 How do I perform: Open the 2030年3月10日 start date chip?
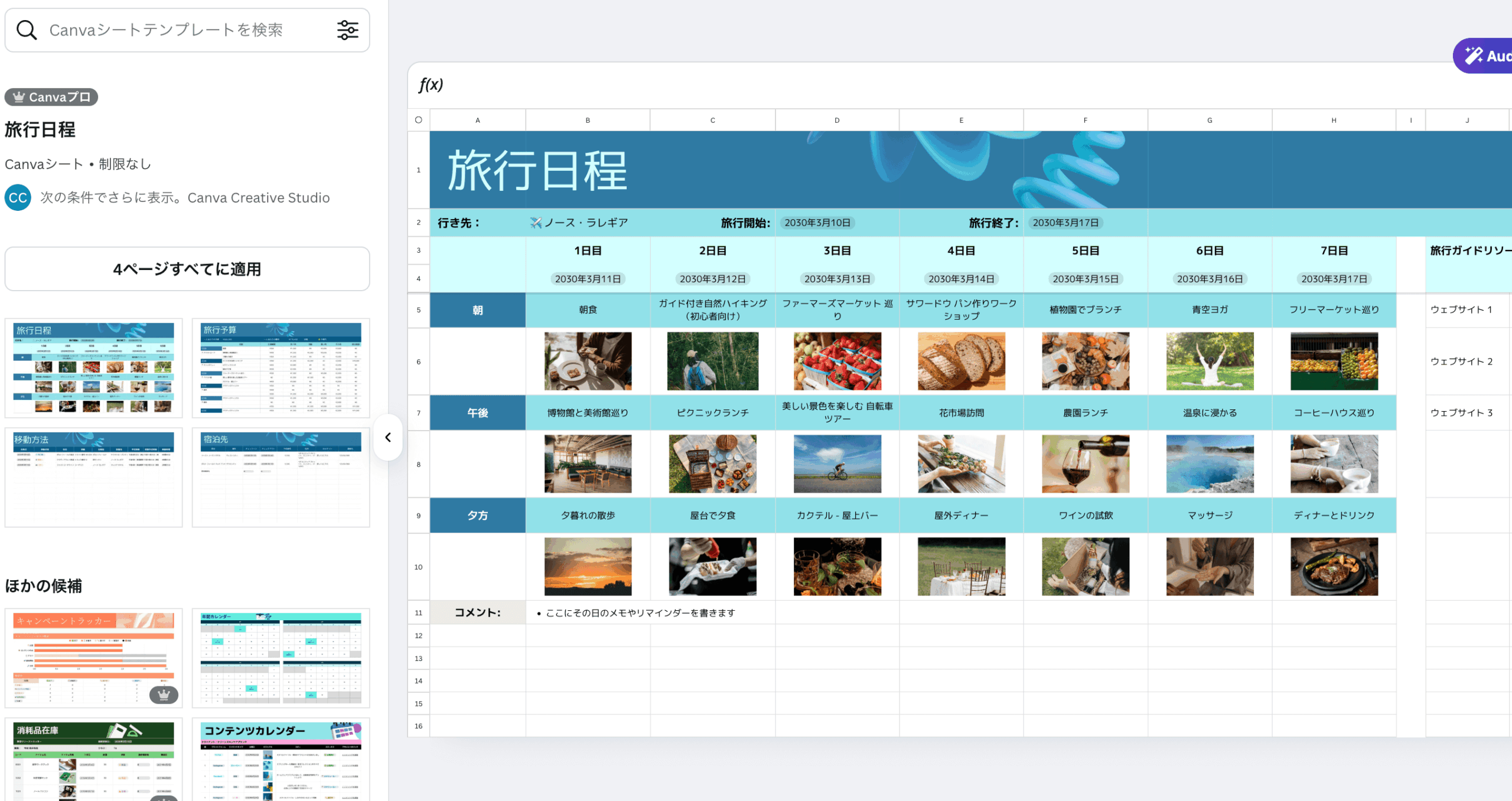click(x=817, y=223)
